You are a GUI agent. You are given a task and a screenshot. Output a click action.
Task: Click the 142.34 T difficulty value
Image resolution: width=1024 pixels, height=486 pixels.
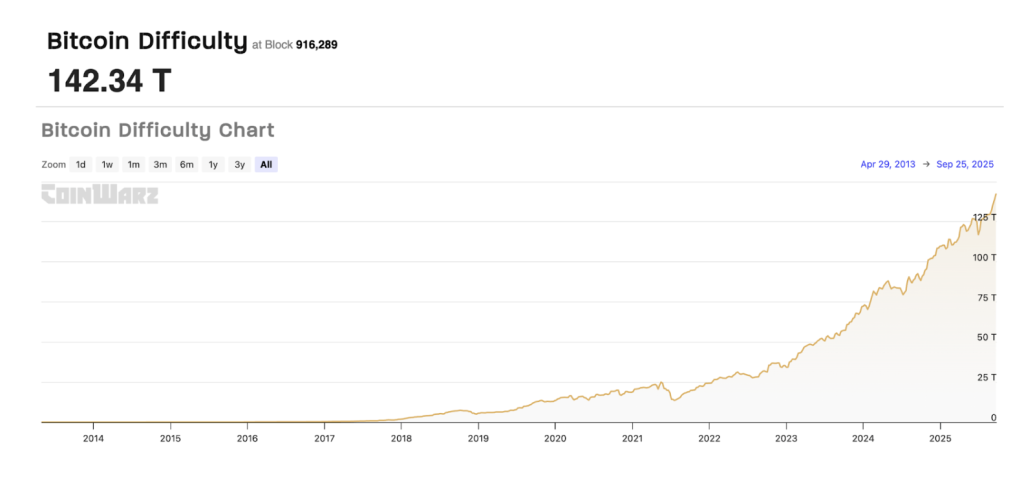[110, 81]
